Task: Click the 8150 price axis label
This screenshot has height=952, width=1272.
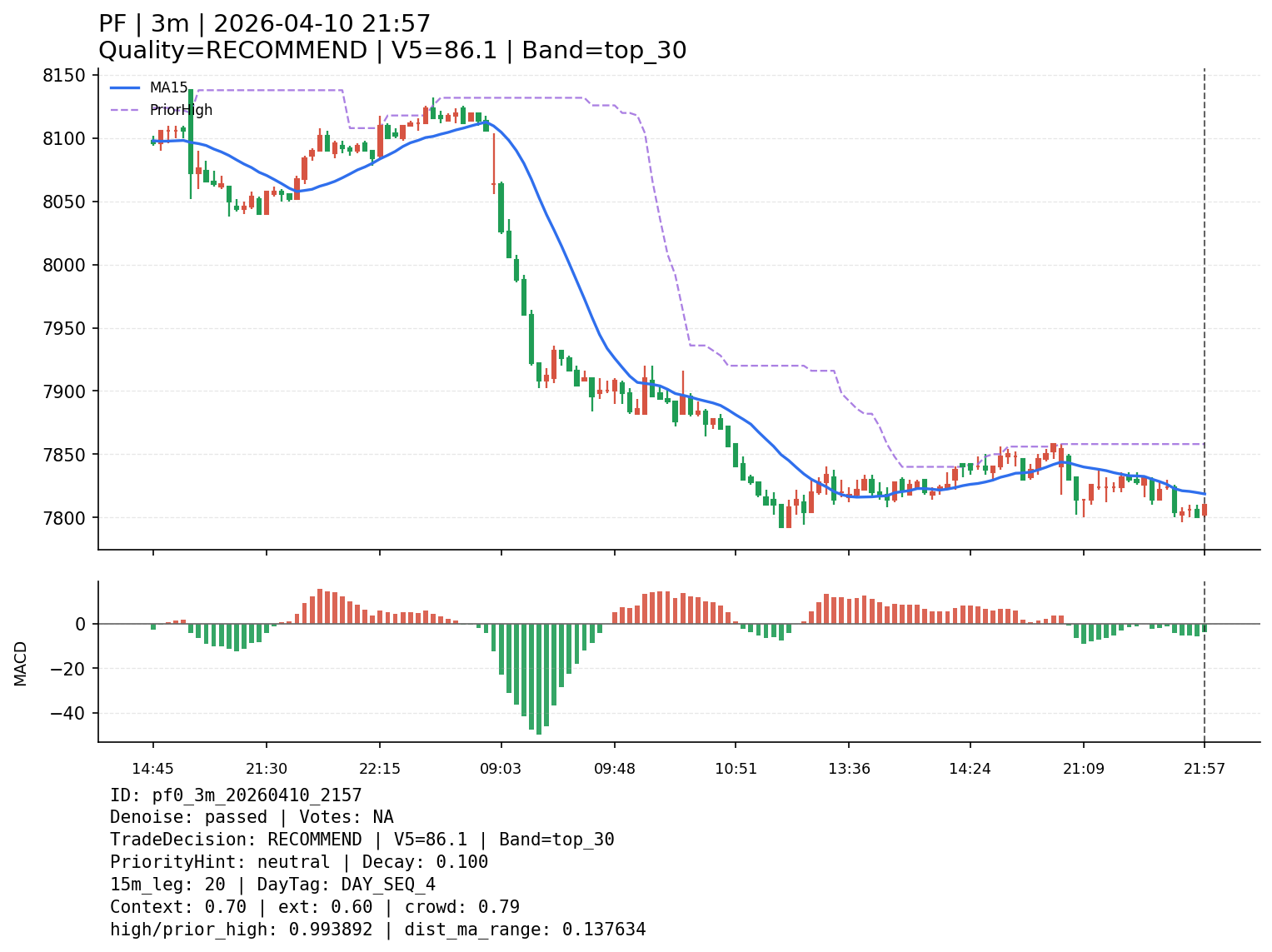Action: click(x=64, y=76)
